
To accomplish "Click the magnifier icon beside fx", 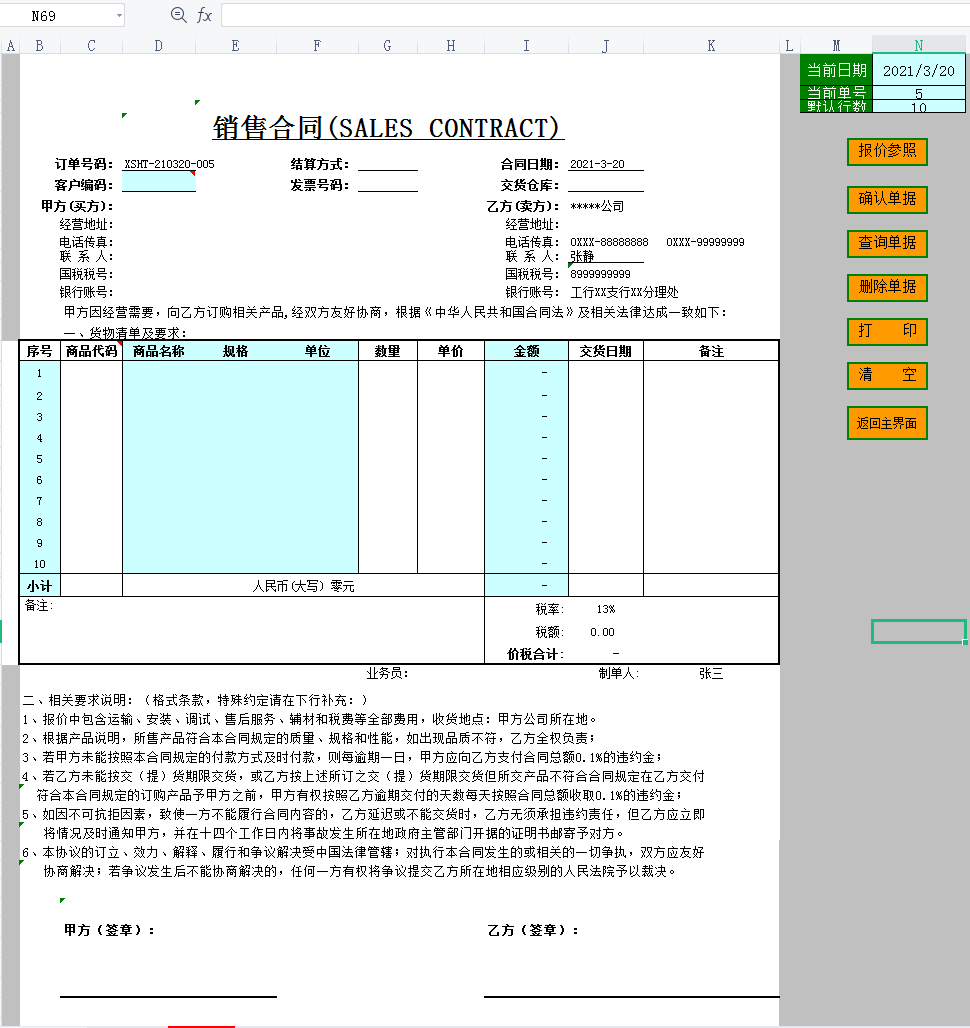I will pos(179,15).
